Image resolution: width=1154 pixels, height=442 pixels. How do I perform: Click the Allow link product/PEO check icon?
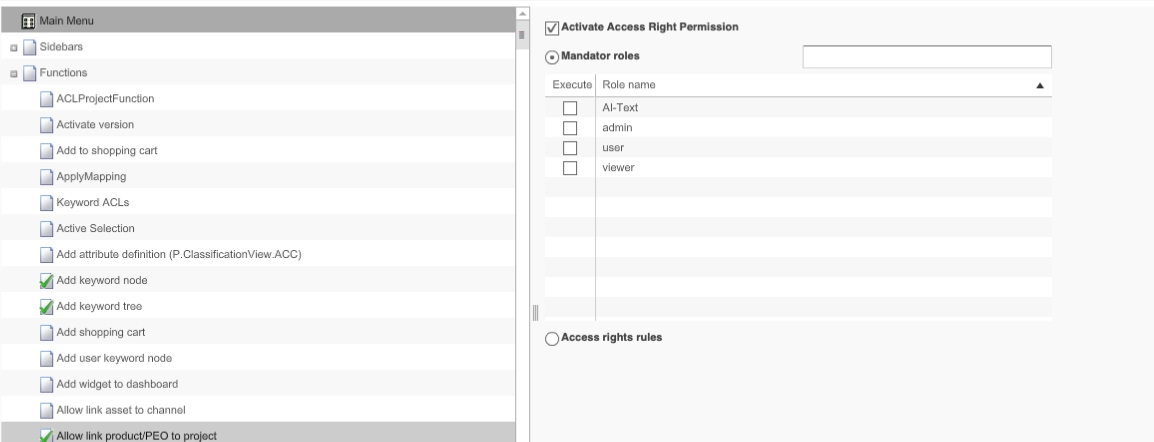(46, 436)
